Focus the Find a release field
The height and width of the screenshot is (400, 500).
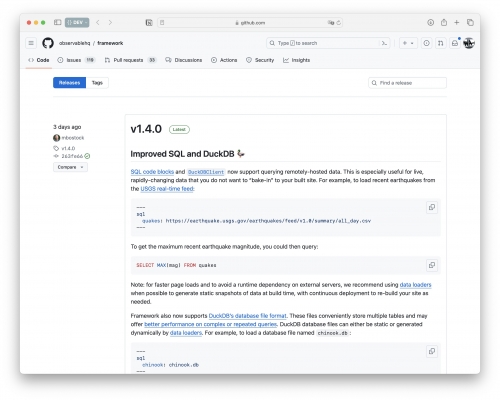point(407,83)
